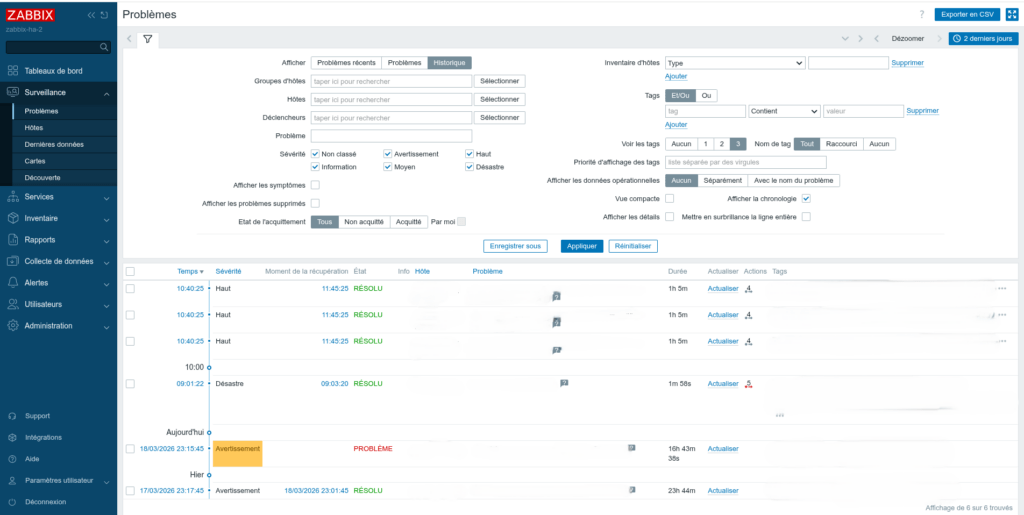Viewport: 1024px width, 515px height.
Task: Click the Alertes bell icon
Action: point(13,283)
